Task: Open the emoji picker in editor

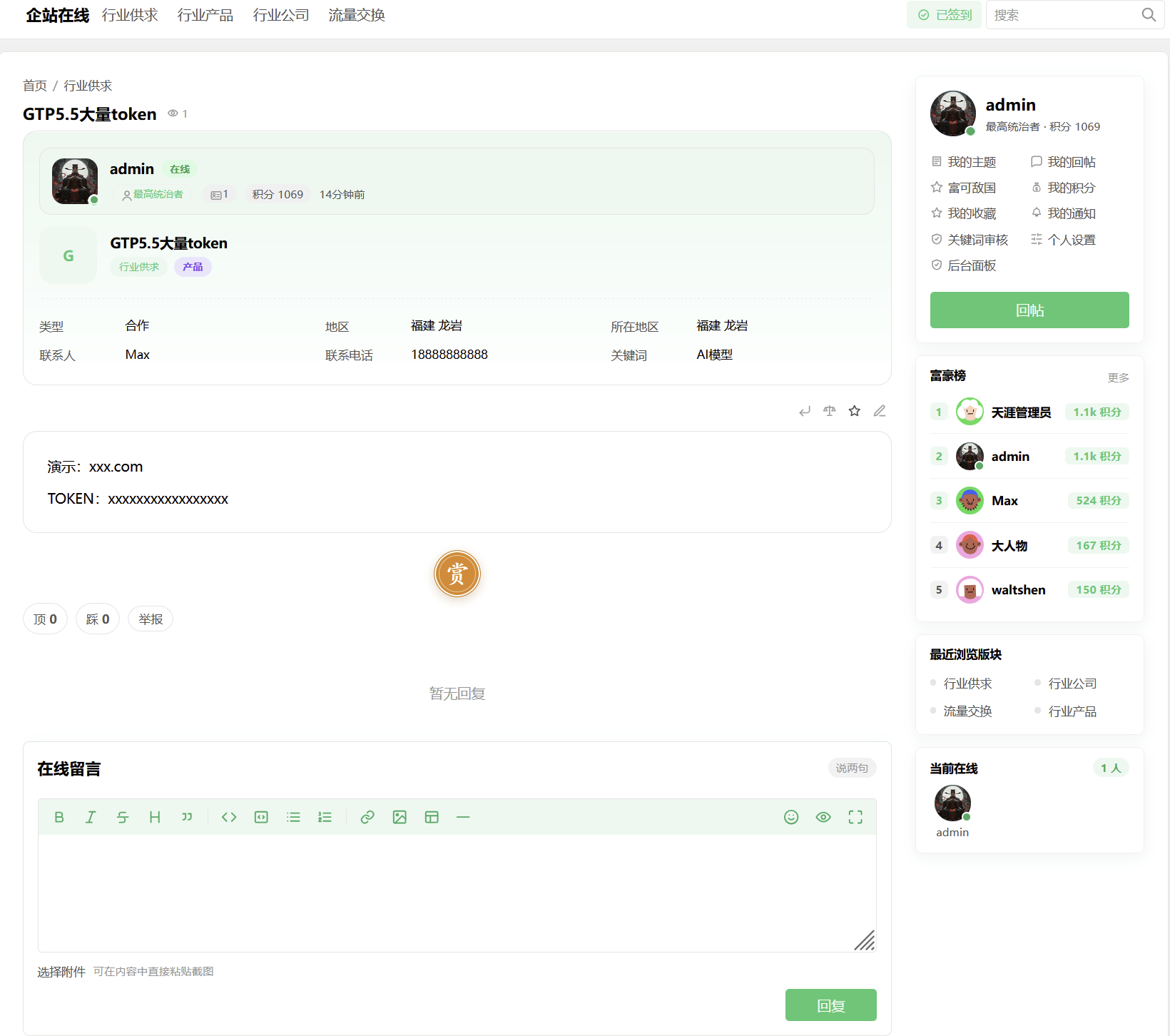Action: tap(791, 817)
